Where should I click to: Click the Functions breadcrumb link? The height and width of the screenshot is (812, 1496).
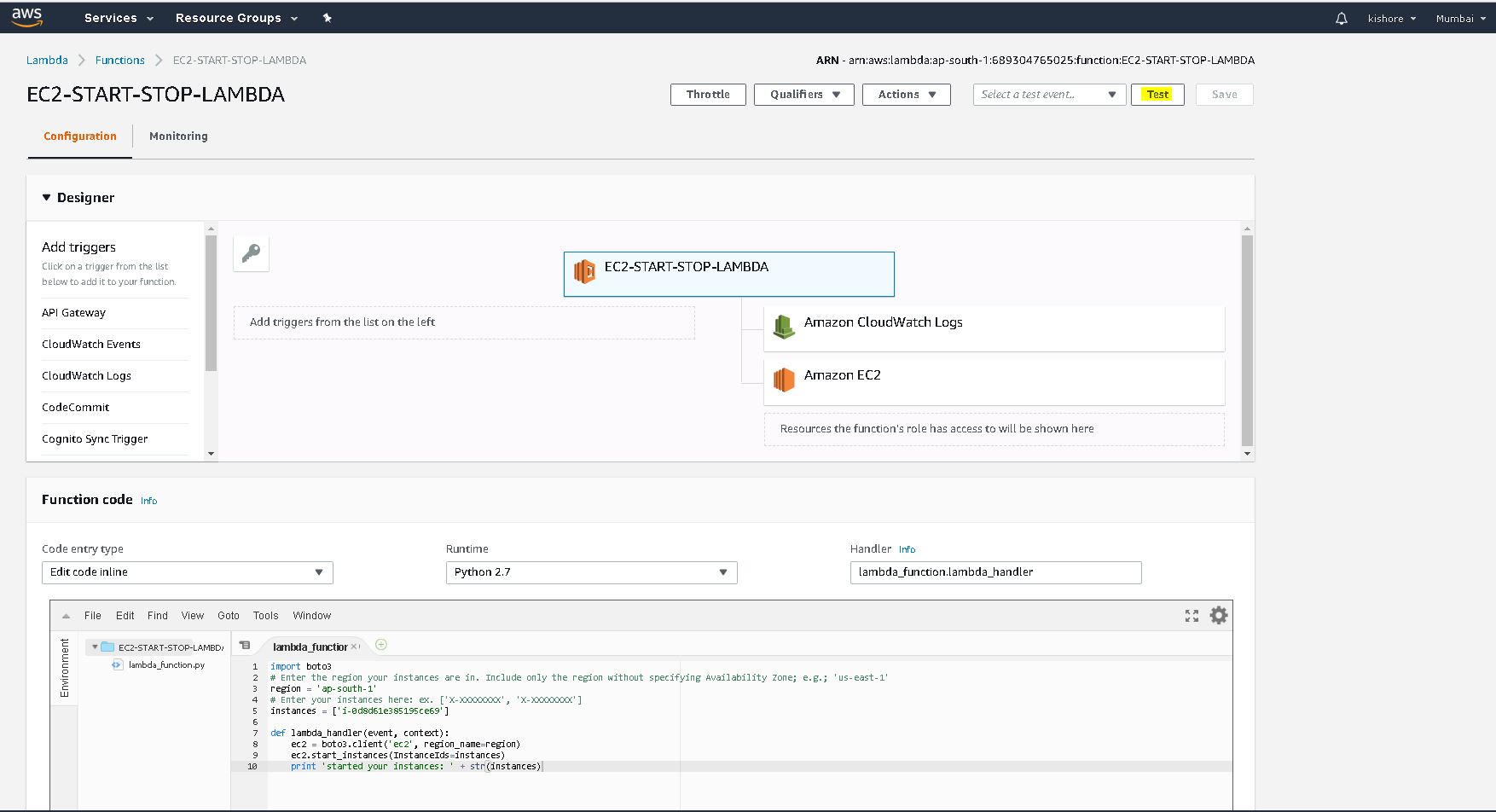click(x=120, y=61)
